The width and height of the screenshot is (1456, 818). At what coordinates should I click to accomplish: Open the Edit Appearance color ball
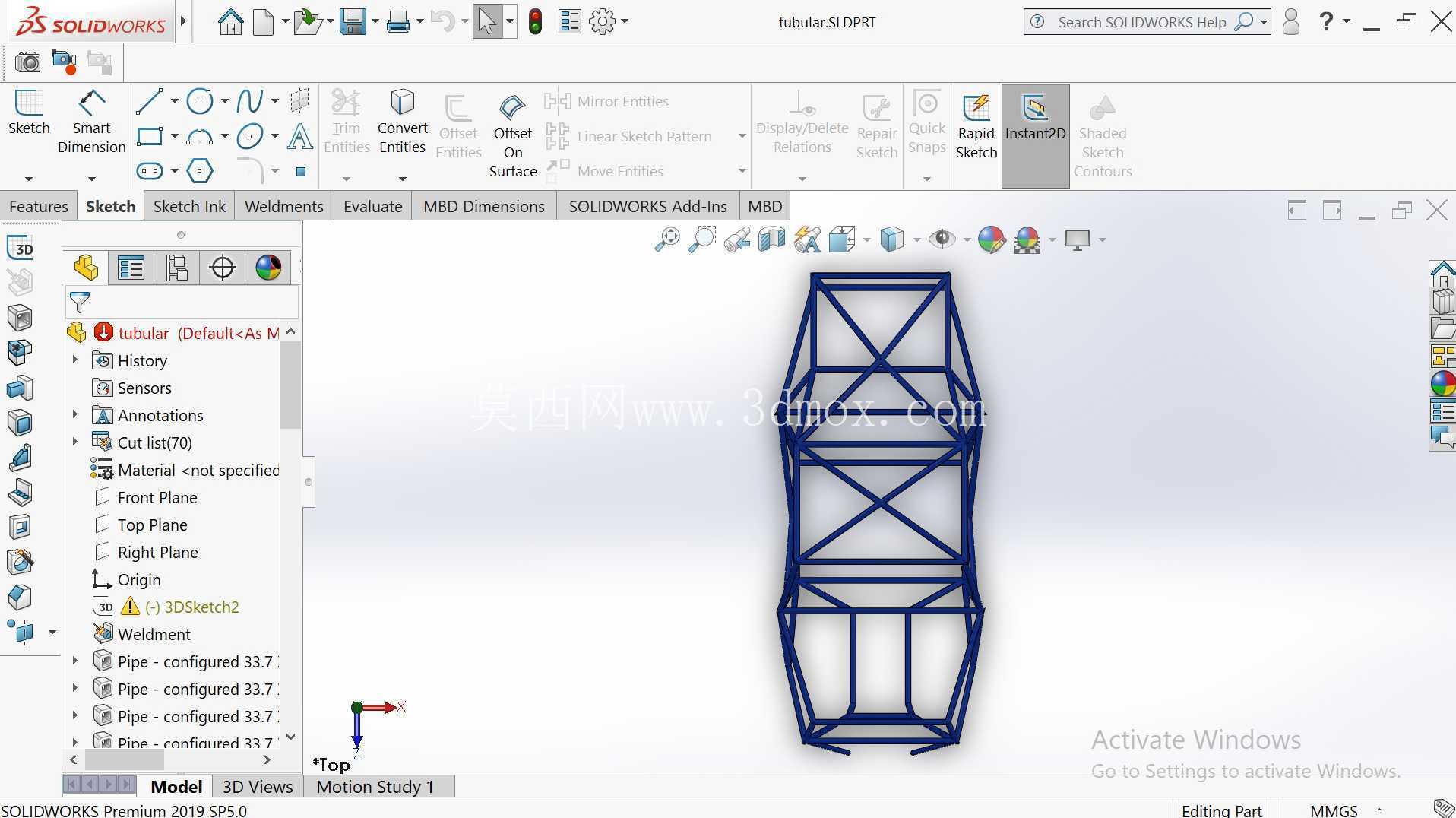pos(992,239)
